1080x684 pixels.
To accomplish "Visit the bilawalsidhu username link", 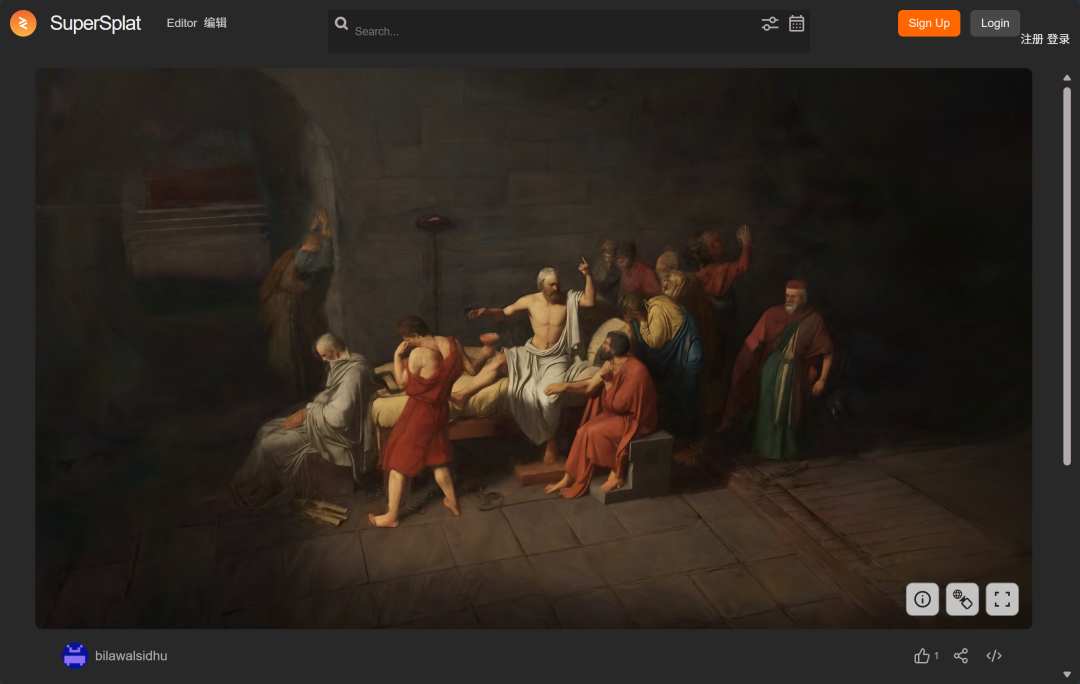I will (131, 656).
